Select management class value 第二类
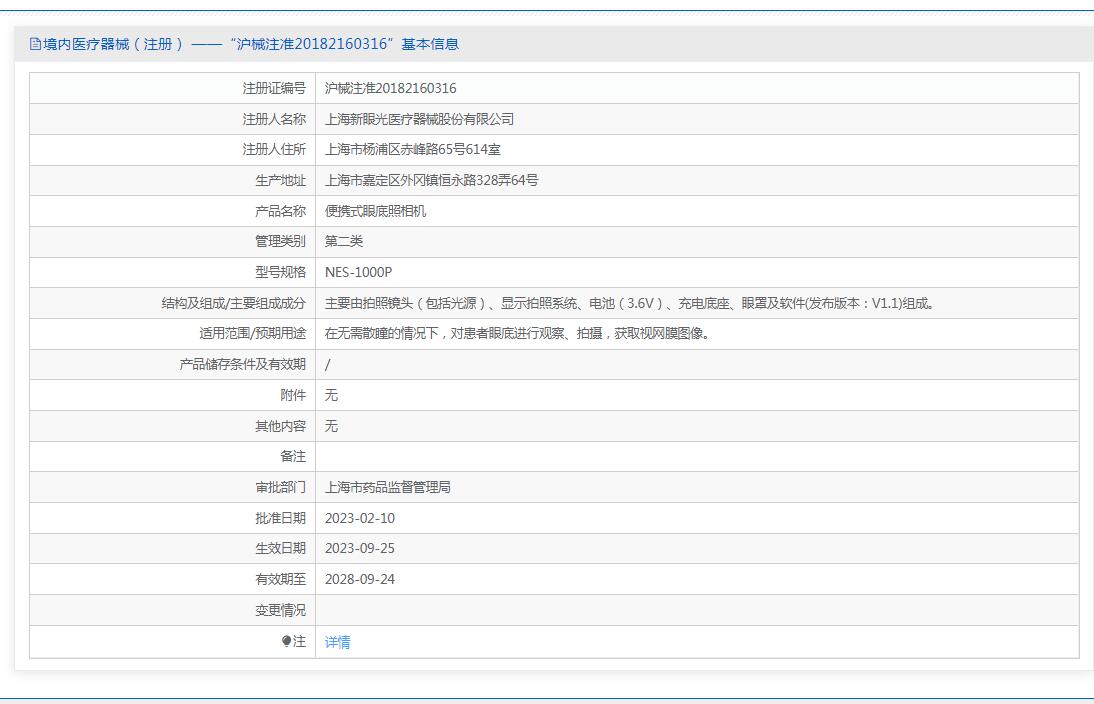The image size is (1094, 704). 344,241
